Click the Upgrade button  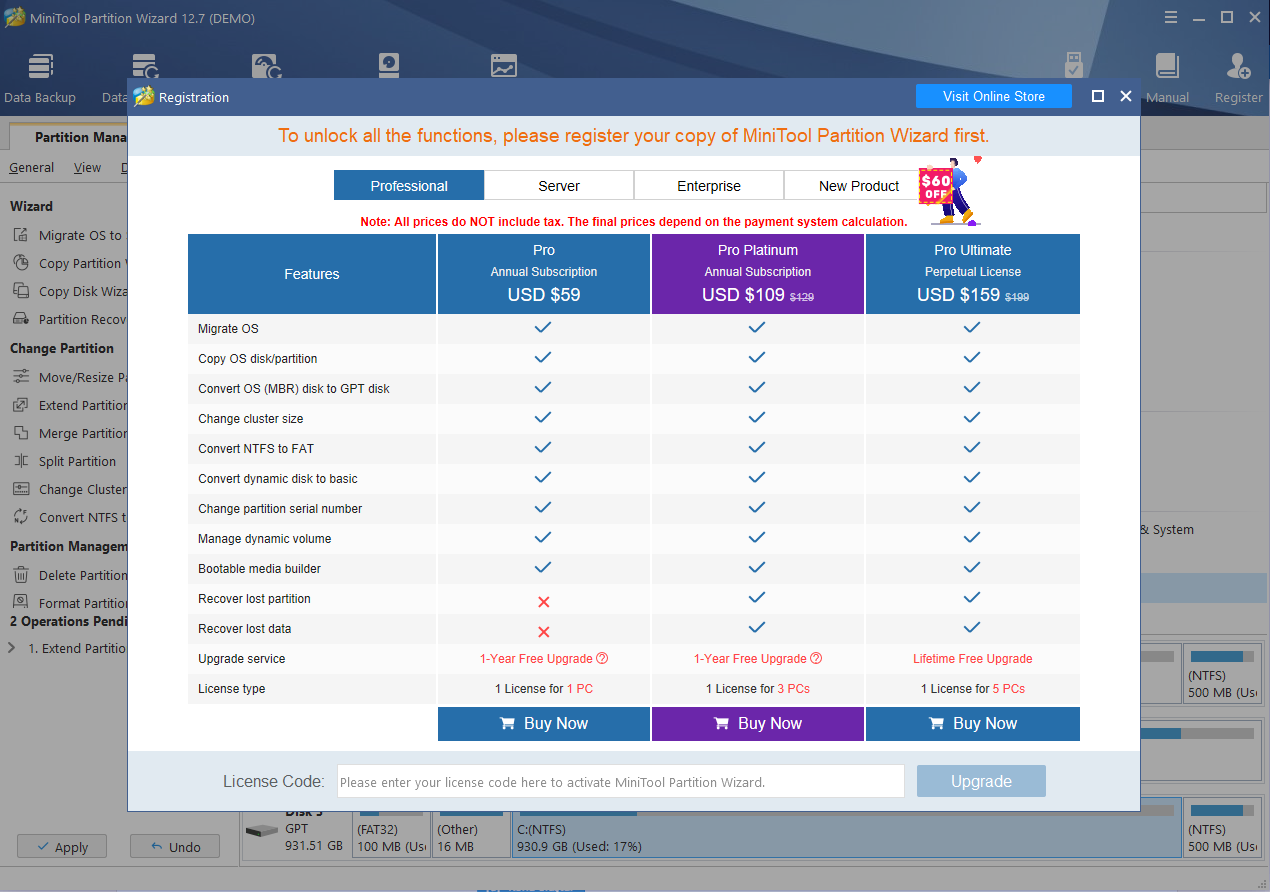point(981,781)
